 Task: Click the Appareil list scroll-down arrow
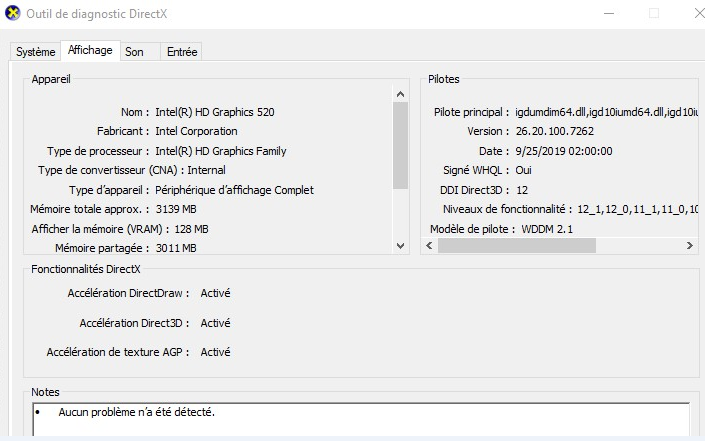click(x=401, y=246)
